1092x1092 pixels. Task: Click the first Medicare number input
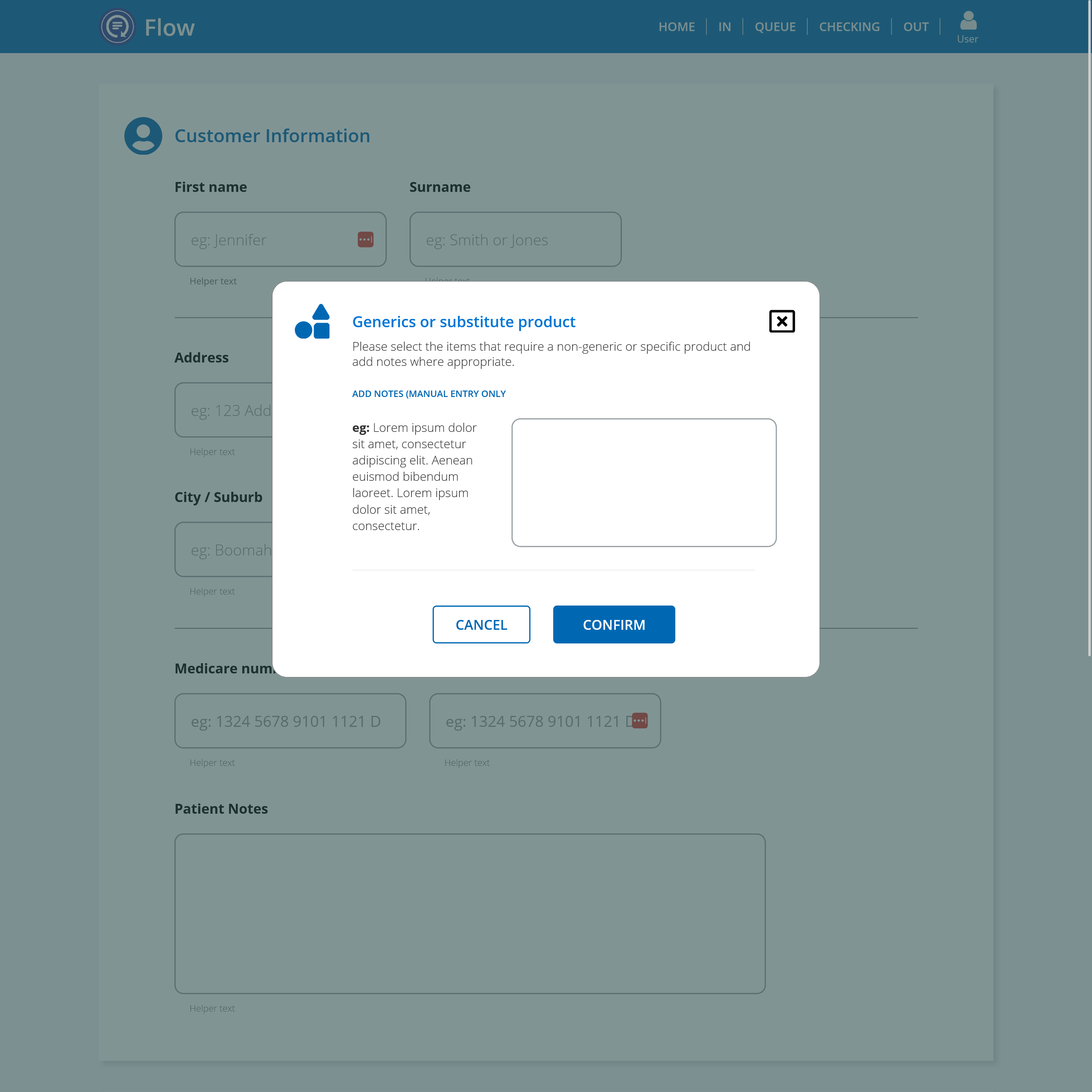click(290, 721)
